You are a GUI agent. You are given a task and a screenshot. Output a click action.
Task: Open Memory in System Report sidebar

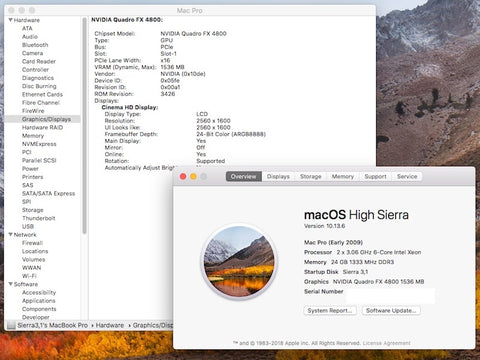click(x=33, y=136)
